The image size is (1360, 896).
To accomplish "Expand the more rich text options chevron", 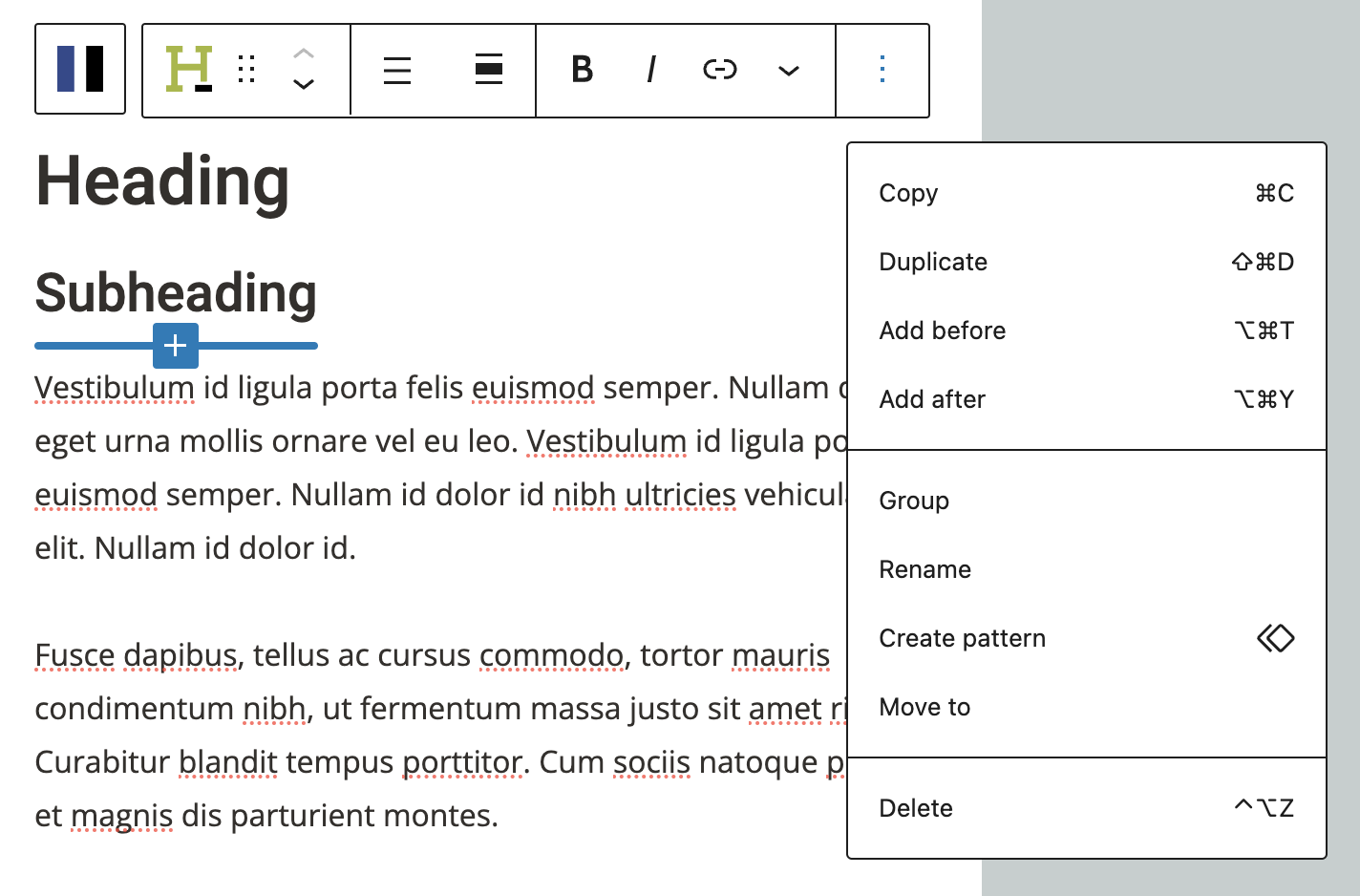I will pyautogui.click(x=788, y=70).
